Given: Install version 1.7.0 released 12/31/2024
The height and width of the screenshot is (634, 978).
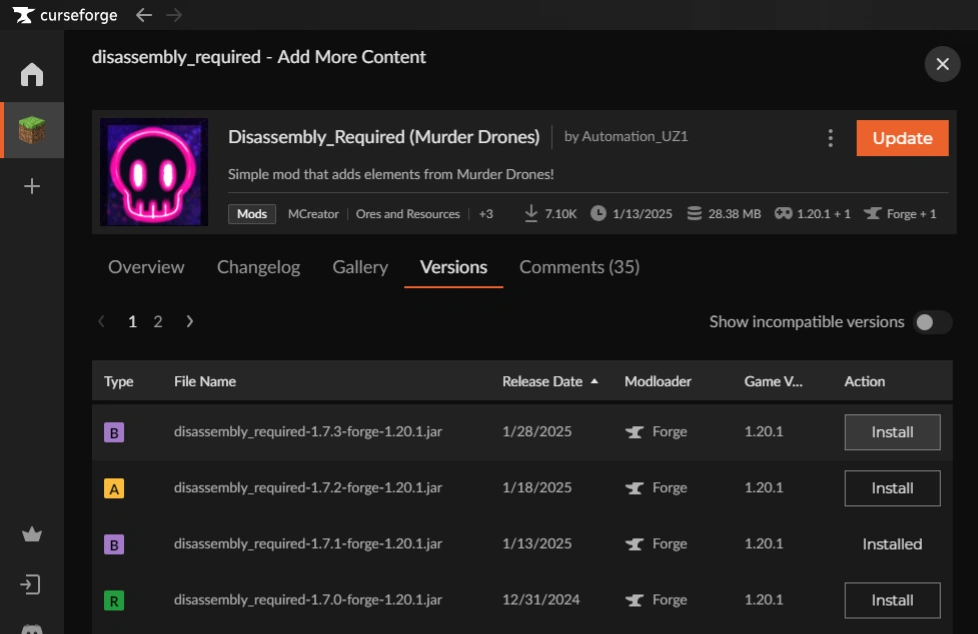Looking at the screenshot, I should point(892,600).
